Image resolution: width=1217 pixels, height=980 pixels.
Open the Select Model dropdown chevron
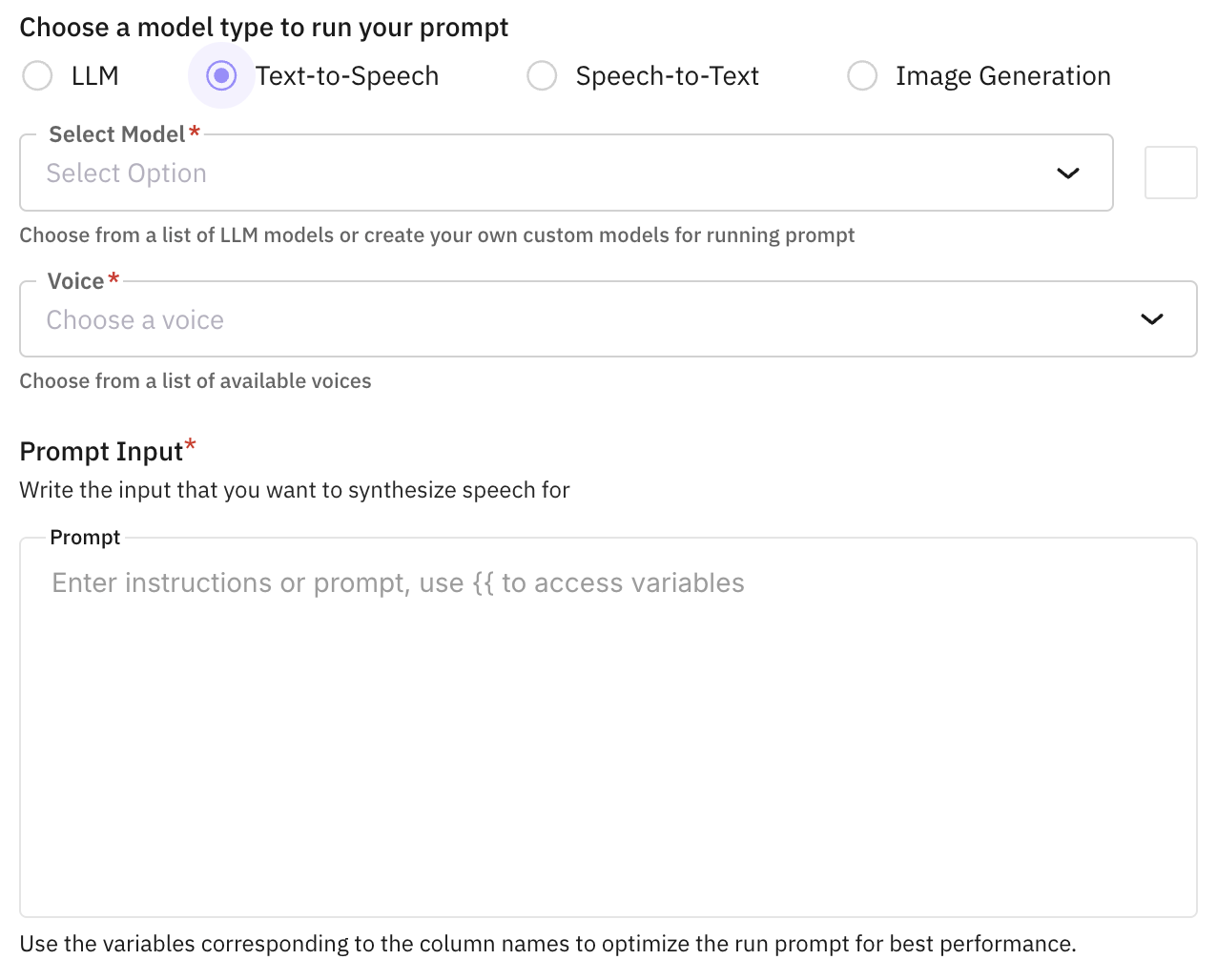coord(1068,173)
